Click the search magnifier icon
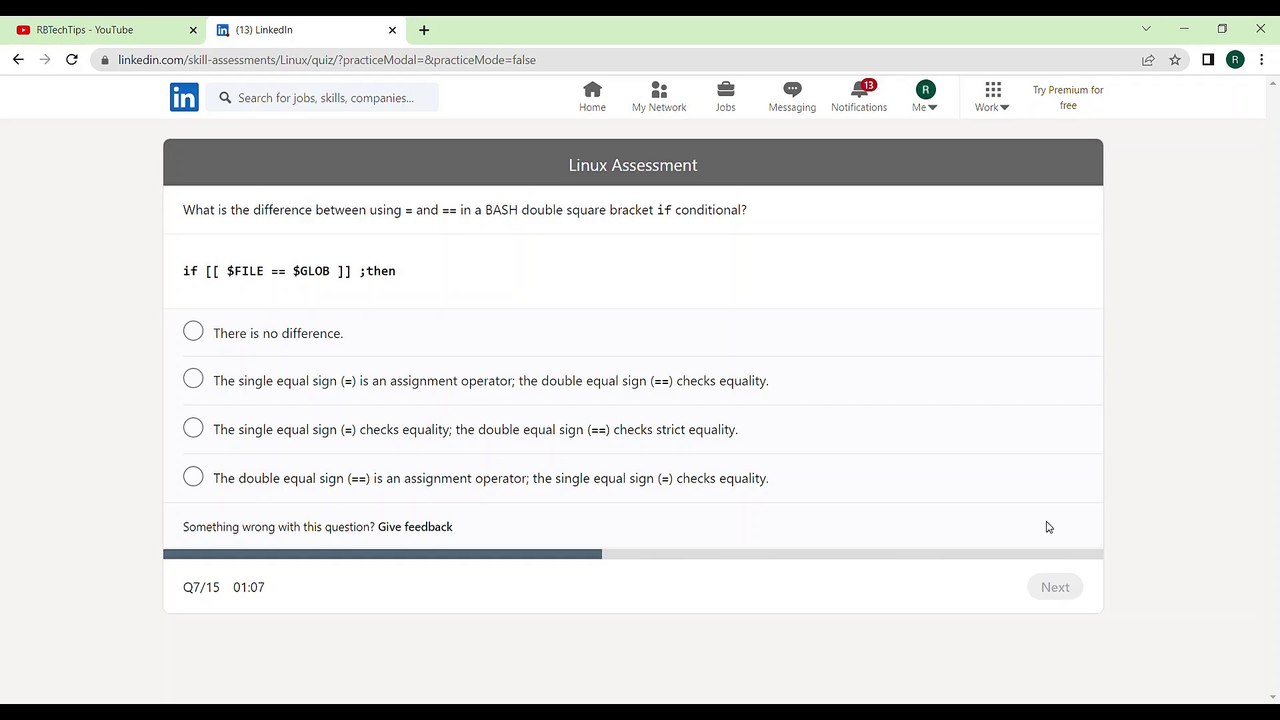This screenshot has height=720, width=1280. [x=225, y=97]
